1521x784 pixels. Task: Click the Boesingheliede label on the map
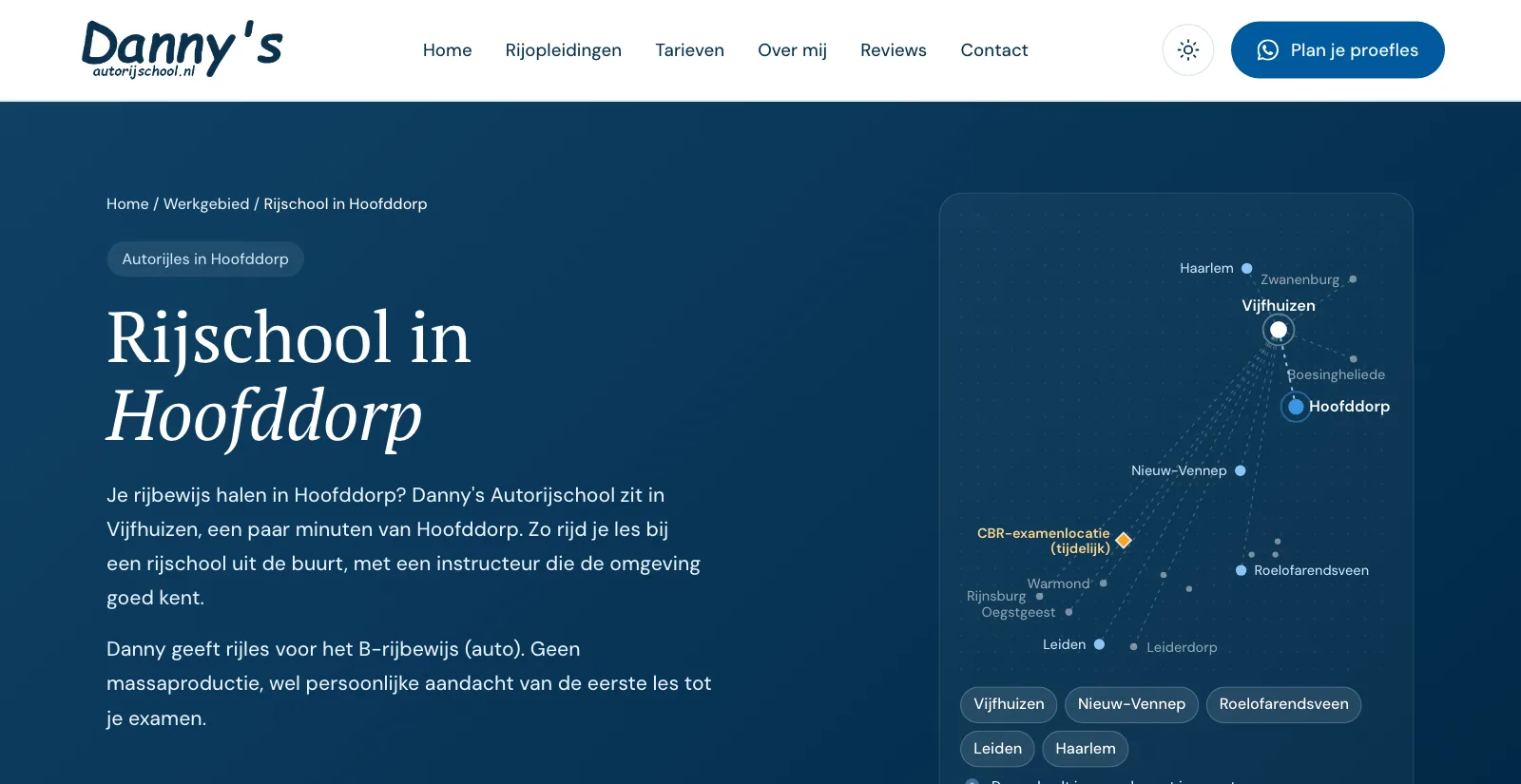pos(1336,374)
